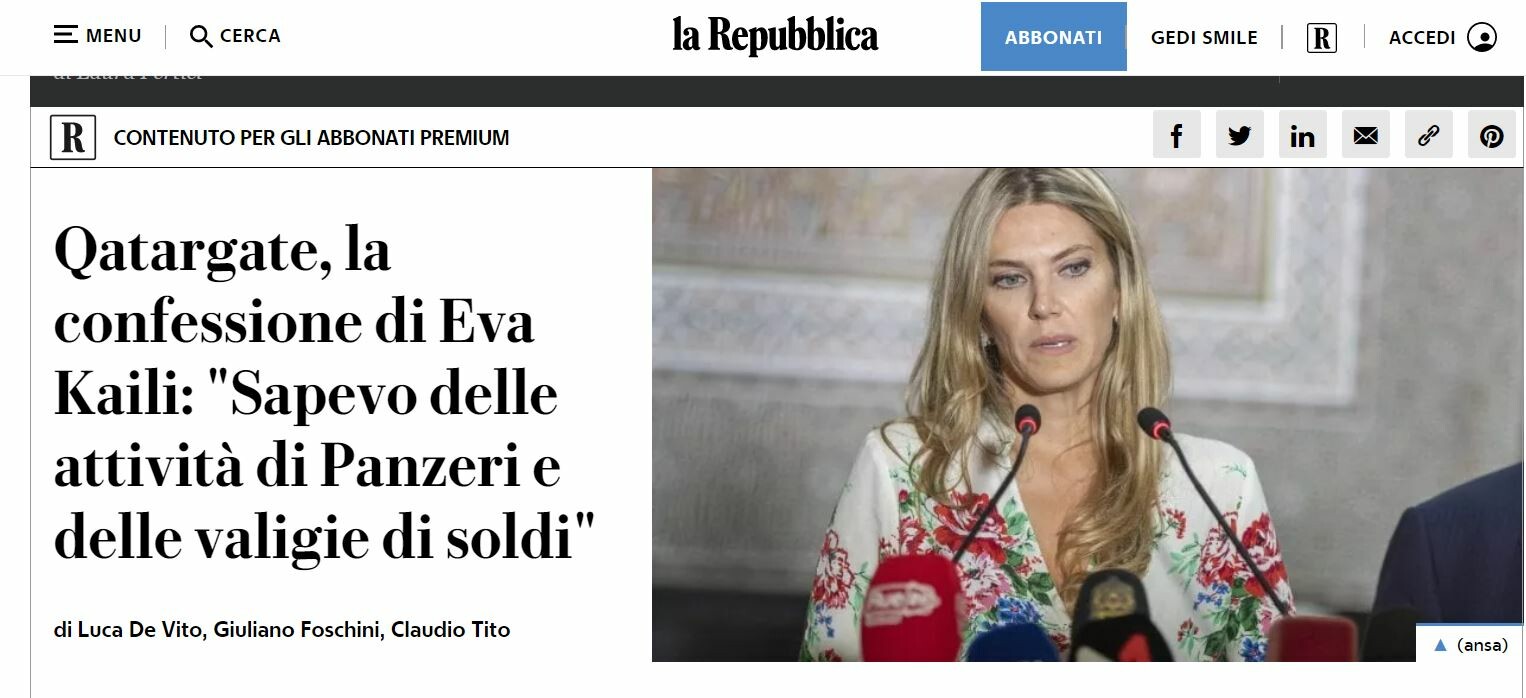Click the ABBONATI subscribe button
1526x698 pixels.
pos(1053,37)
